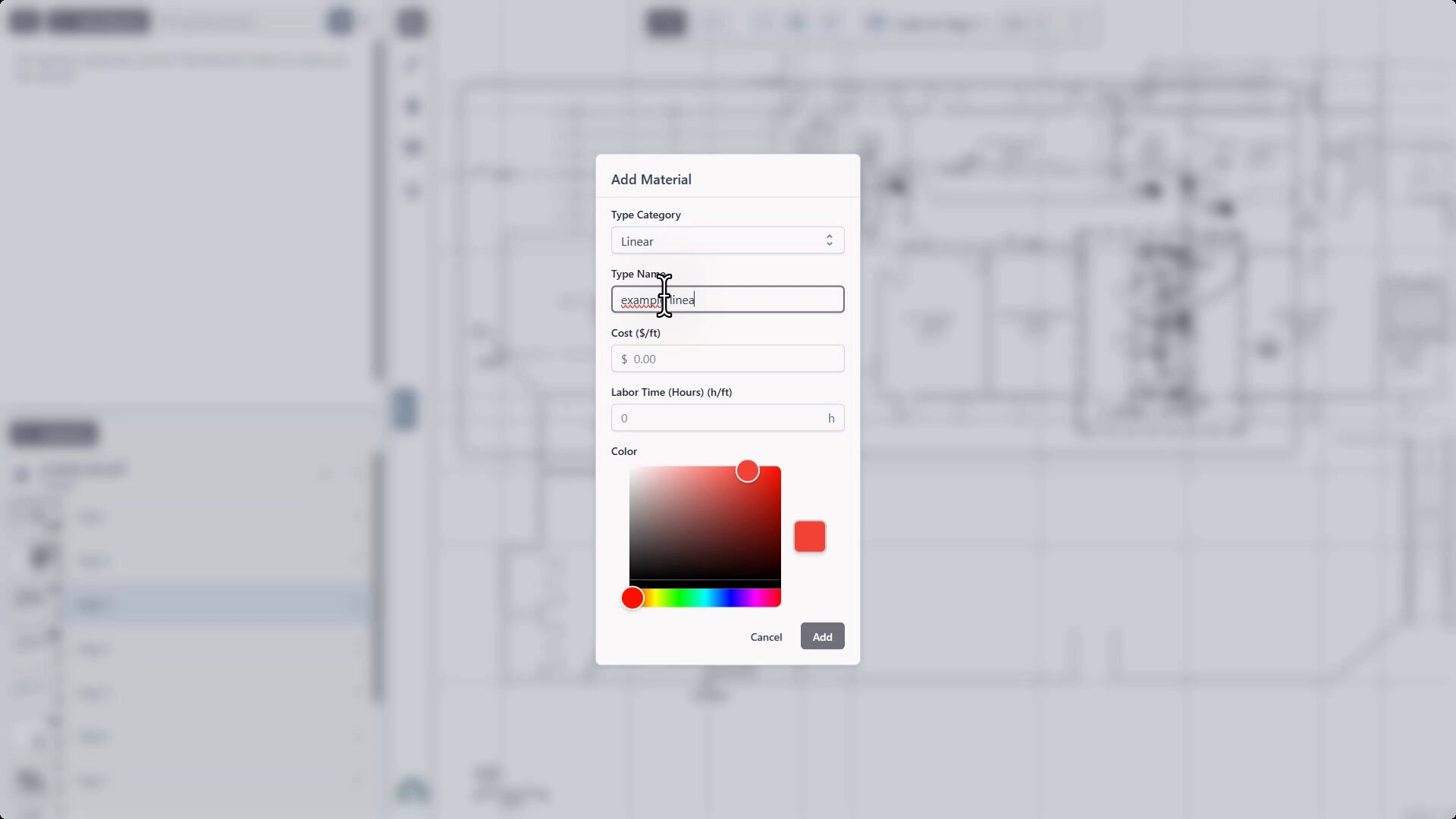Cancel the Add Material dialog
This screenshot has width=1456, height=819.
(766, 637)
